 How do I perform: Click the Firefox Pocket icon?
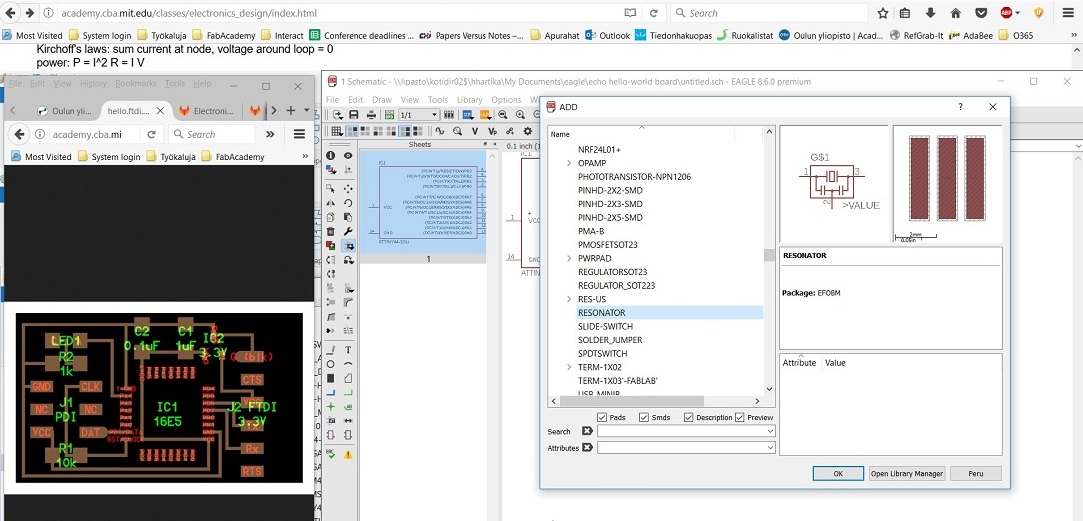[981, 13]
